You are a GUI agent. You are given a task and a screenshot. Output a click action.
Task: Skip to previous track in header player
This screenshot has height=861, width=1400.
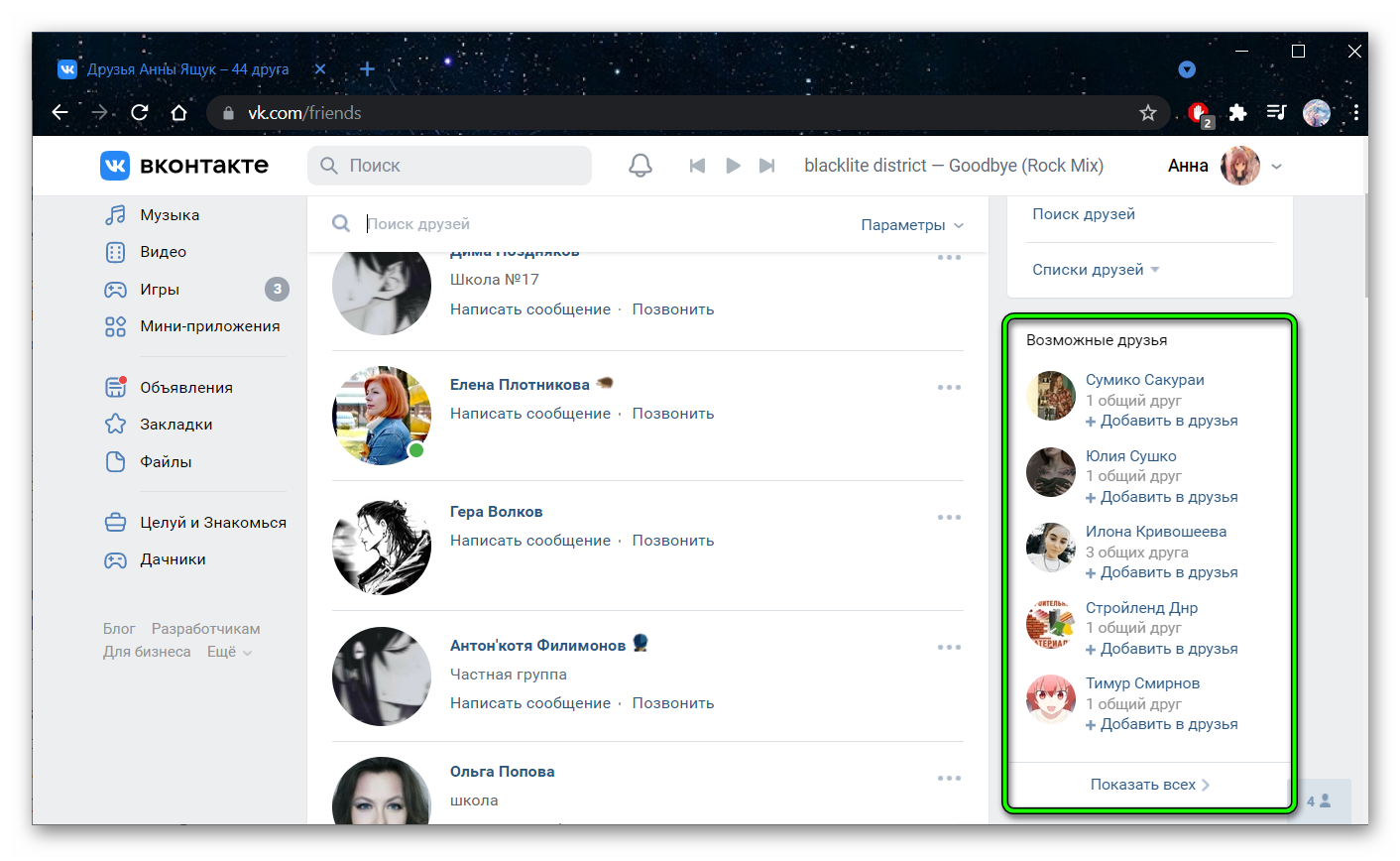(697, 166)
